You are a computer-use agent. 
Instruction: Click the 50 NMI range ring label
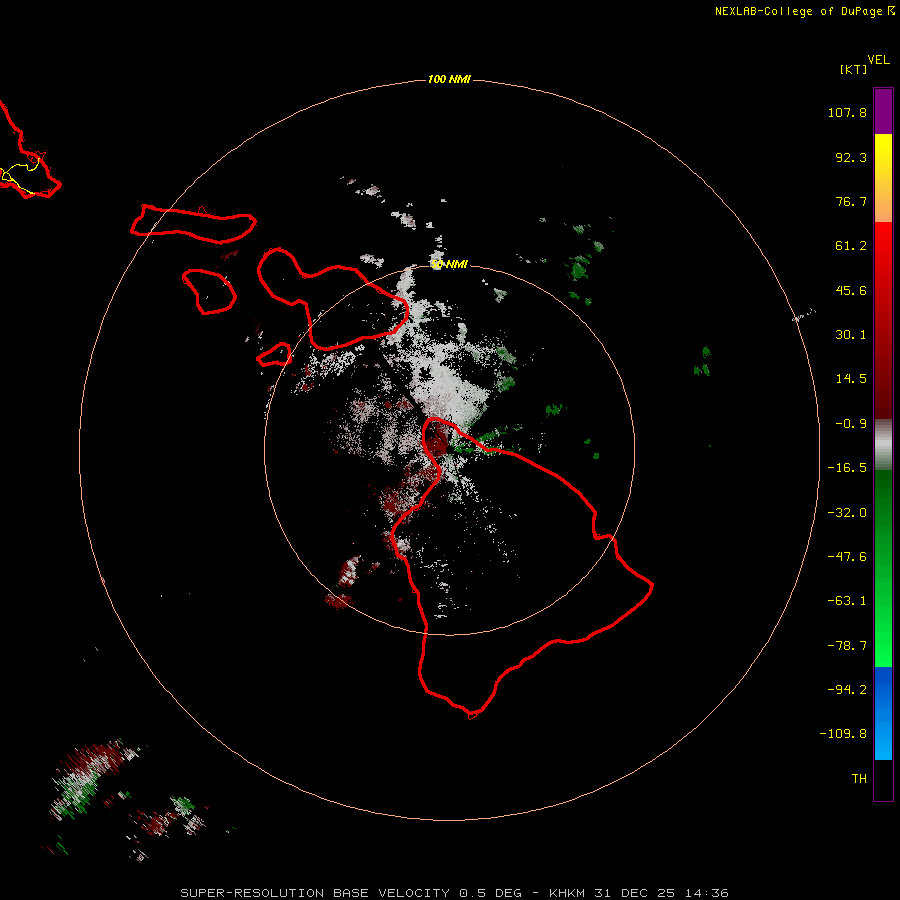click(449, 264)
